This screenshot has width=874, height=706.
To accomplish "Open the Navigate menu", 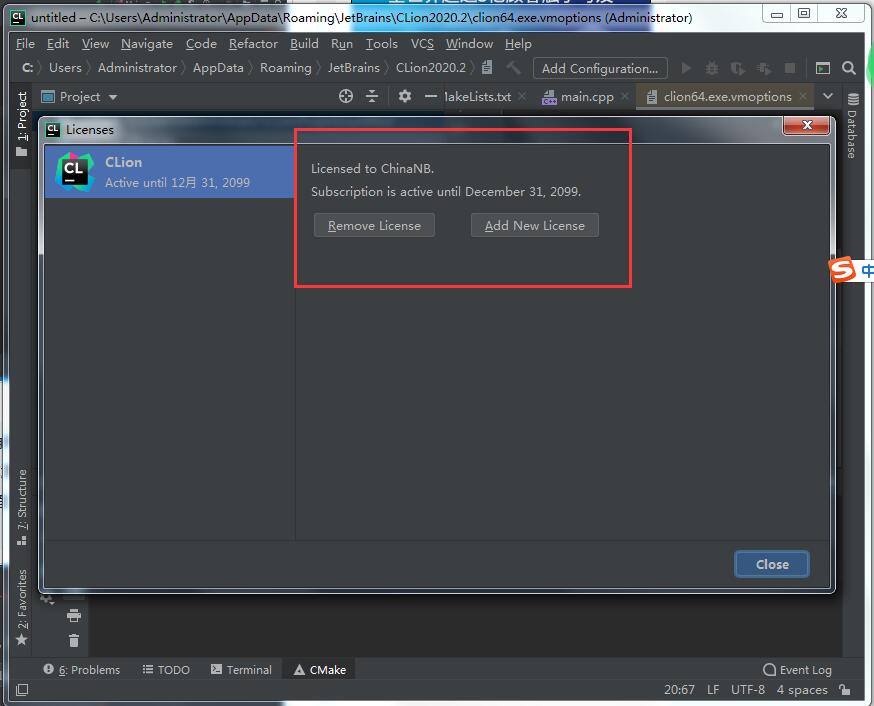I will tap(147, 44).
